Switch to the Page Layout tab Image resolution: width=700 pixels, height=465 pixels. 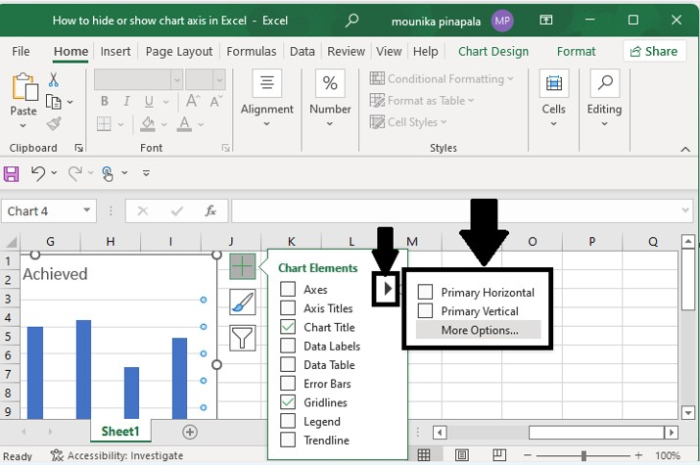[179, 51]
